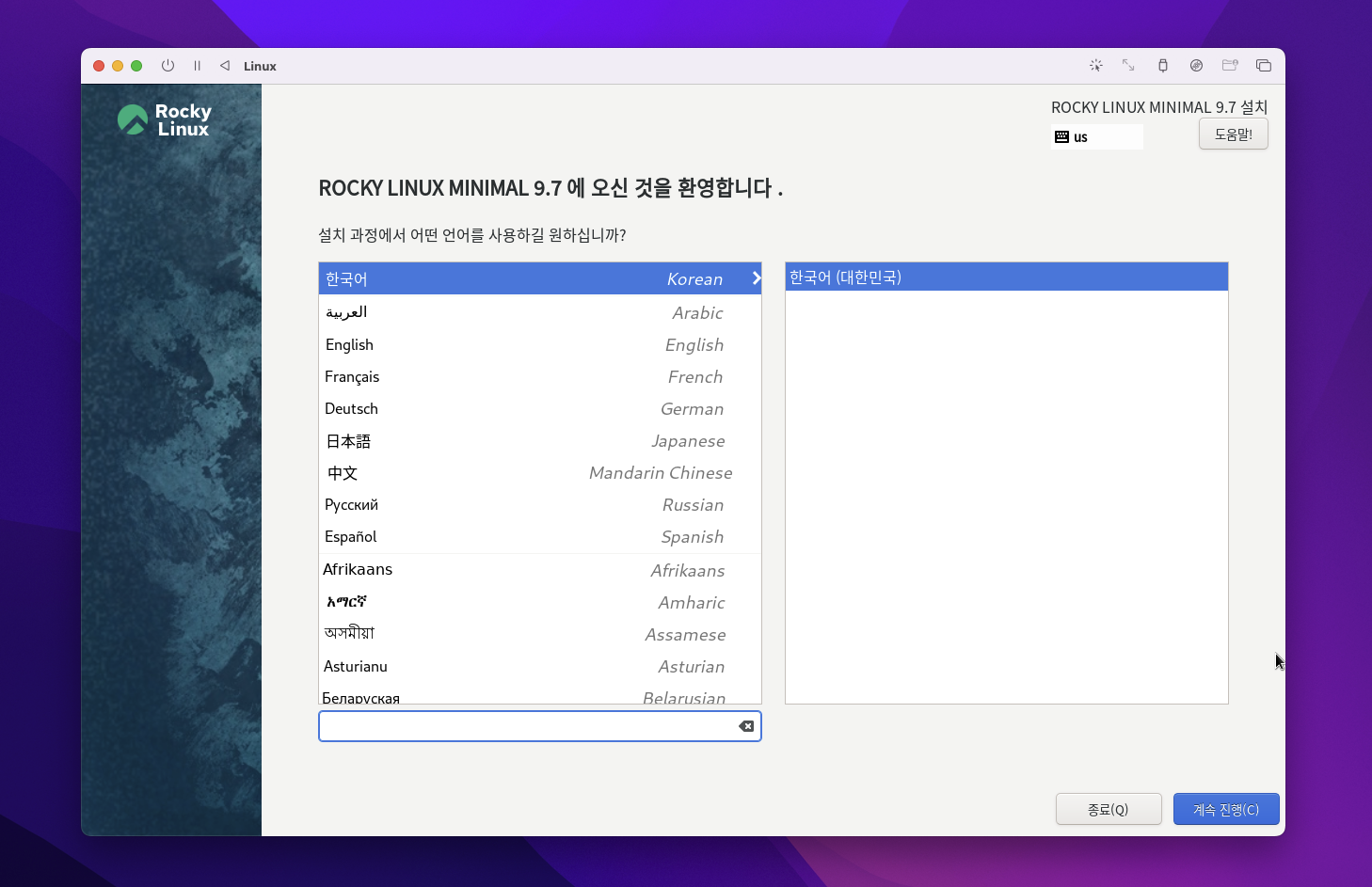Open the disc drive image icon
The height and width of the screenshot is (887, 1372).
pos(1196,66)
